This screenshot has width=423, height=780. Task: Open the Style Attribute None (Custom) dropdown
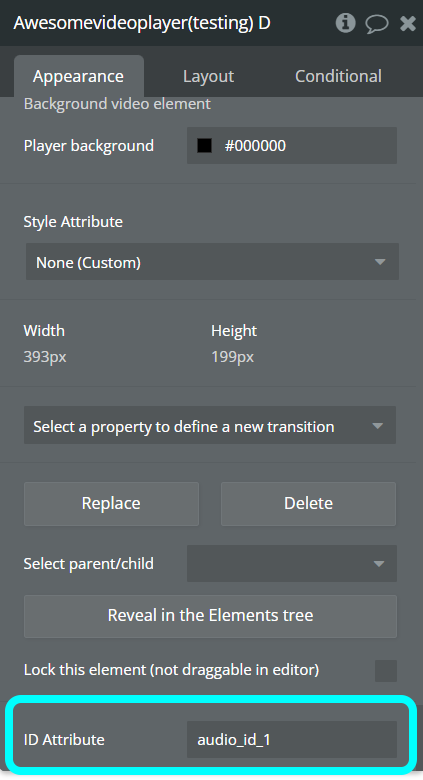pyautogui.click(x=212, y=262)
